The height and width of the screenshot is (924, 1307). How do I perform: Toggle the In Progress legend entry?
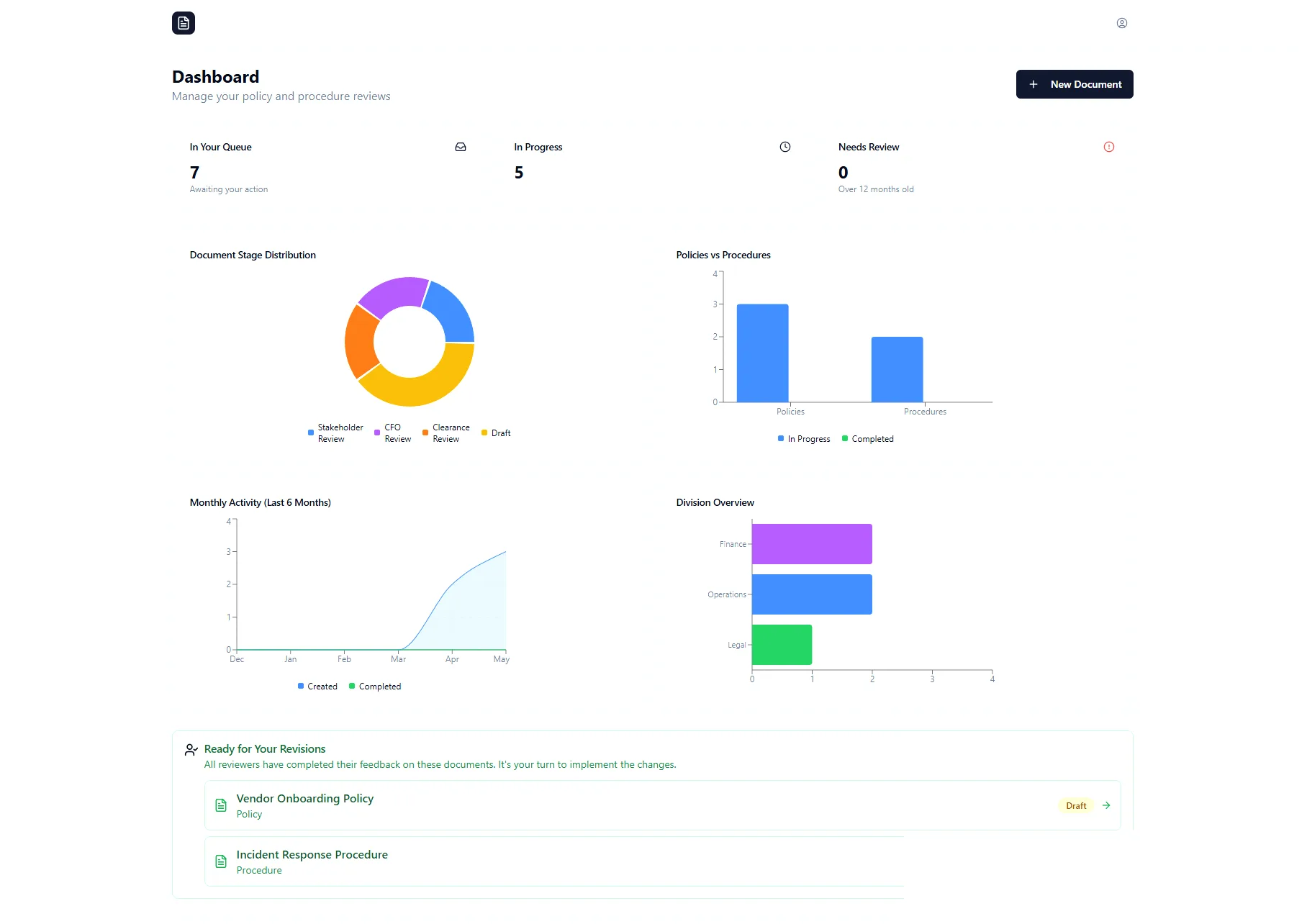coord(804,439)
